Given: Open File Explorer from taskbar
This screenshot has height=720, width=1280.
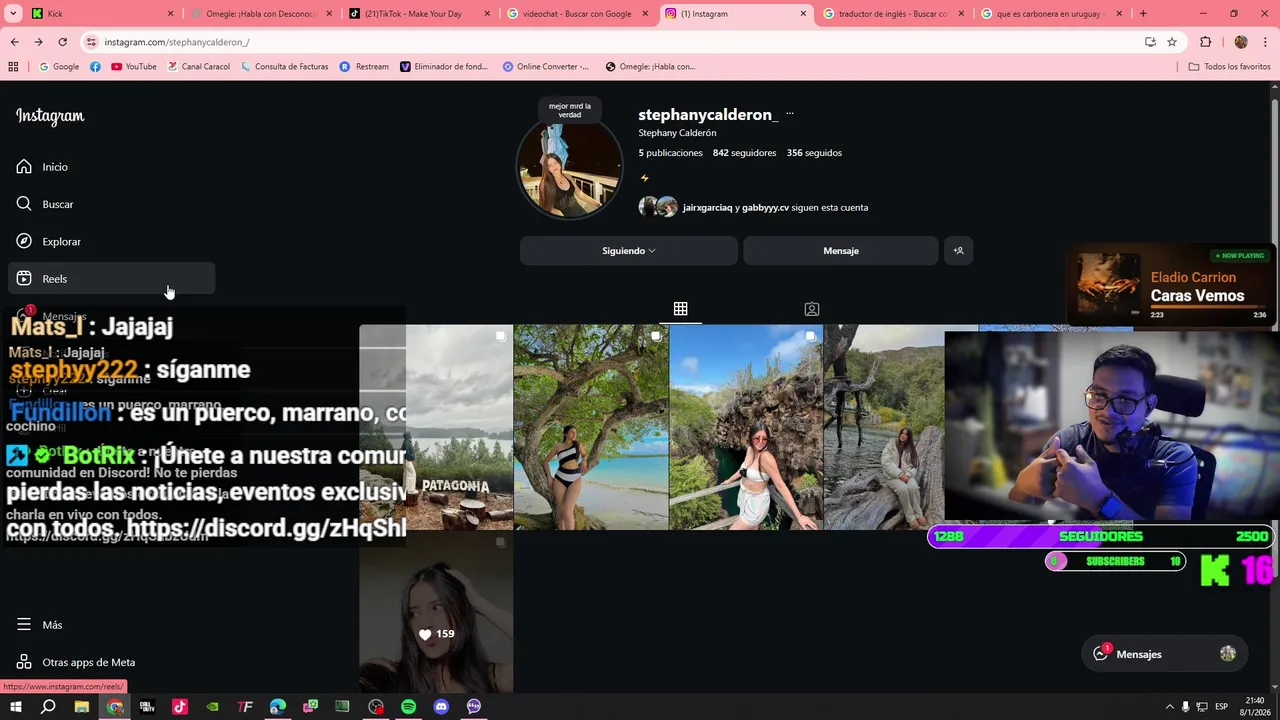Looking at the screenshot, I should (82, 707).
